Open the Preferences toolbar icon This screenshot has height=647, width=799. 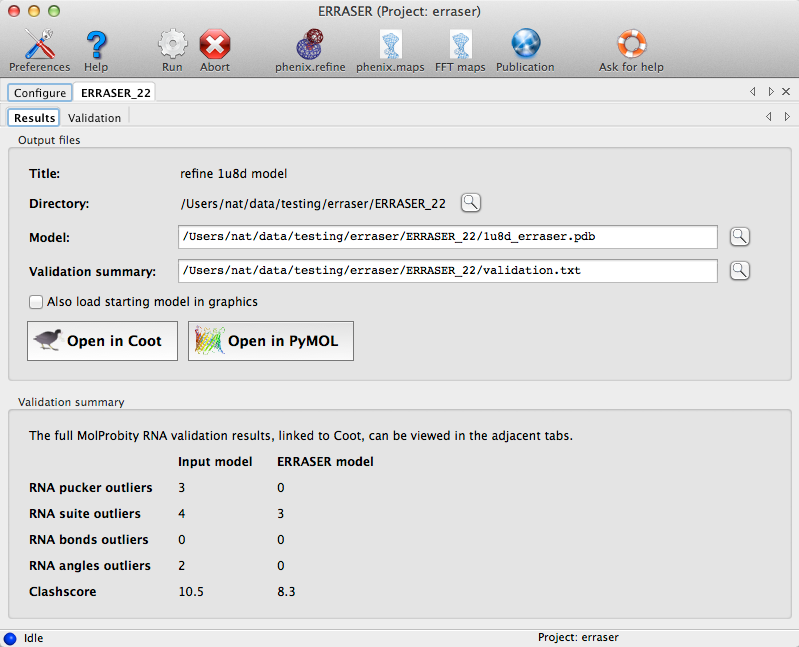39,46
